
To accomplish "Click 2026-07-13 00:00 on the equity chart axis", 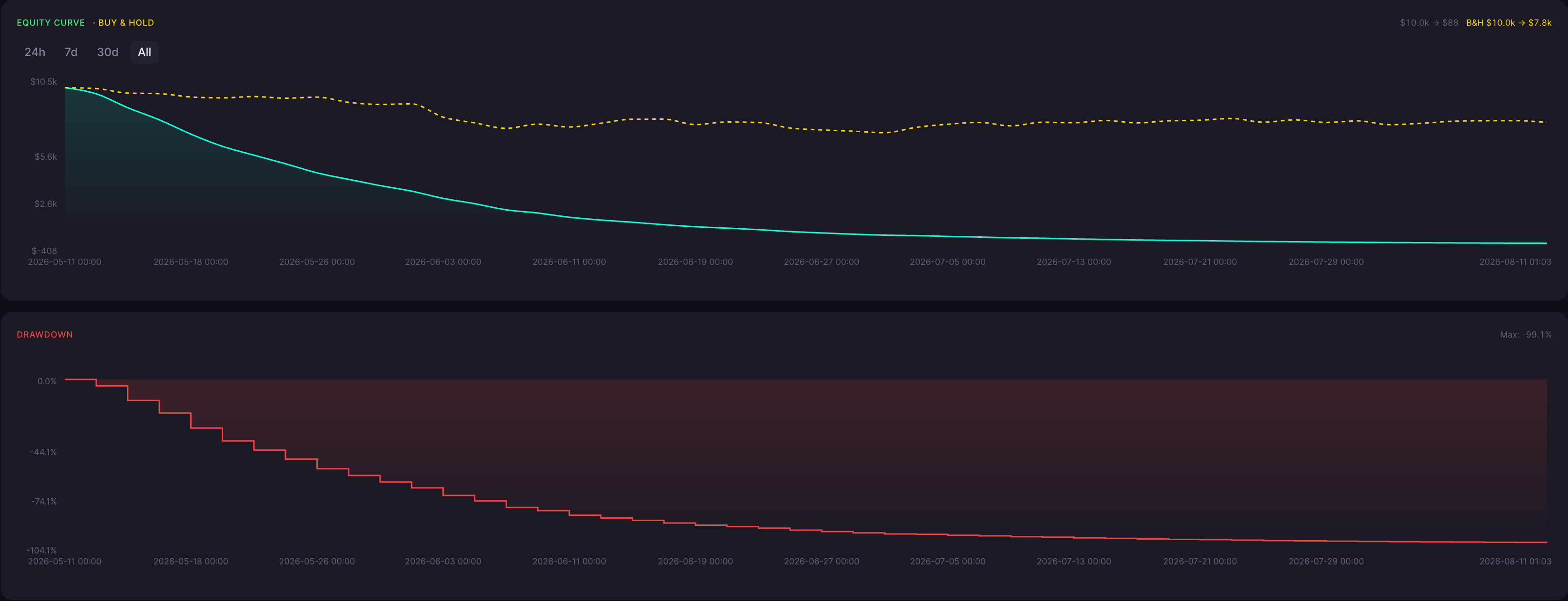I will 1074,262.
